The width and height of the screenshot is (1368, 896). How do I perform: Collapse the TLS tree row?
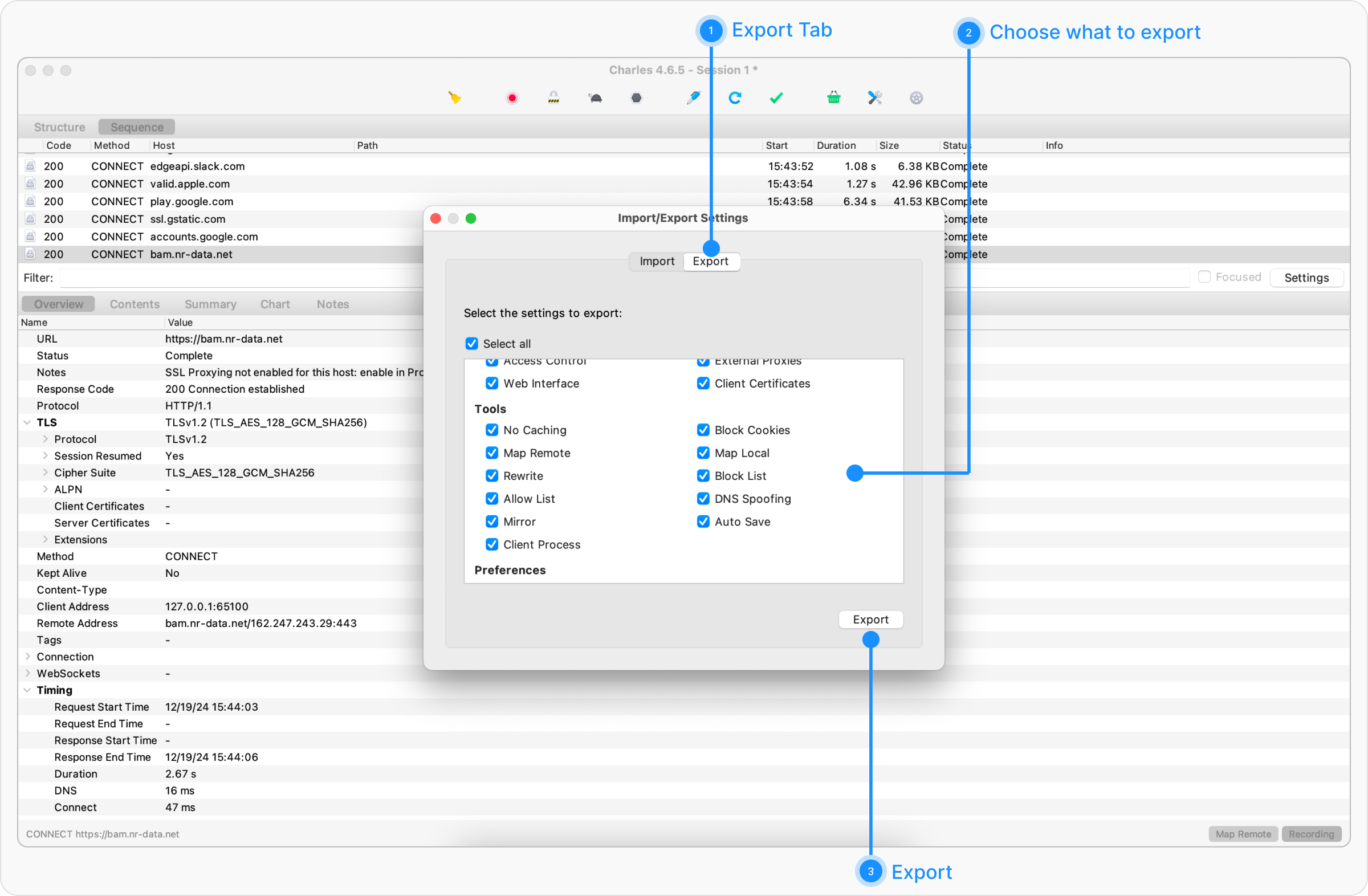coord(27,422)
